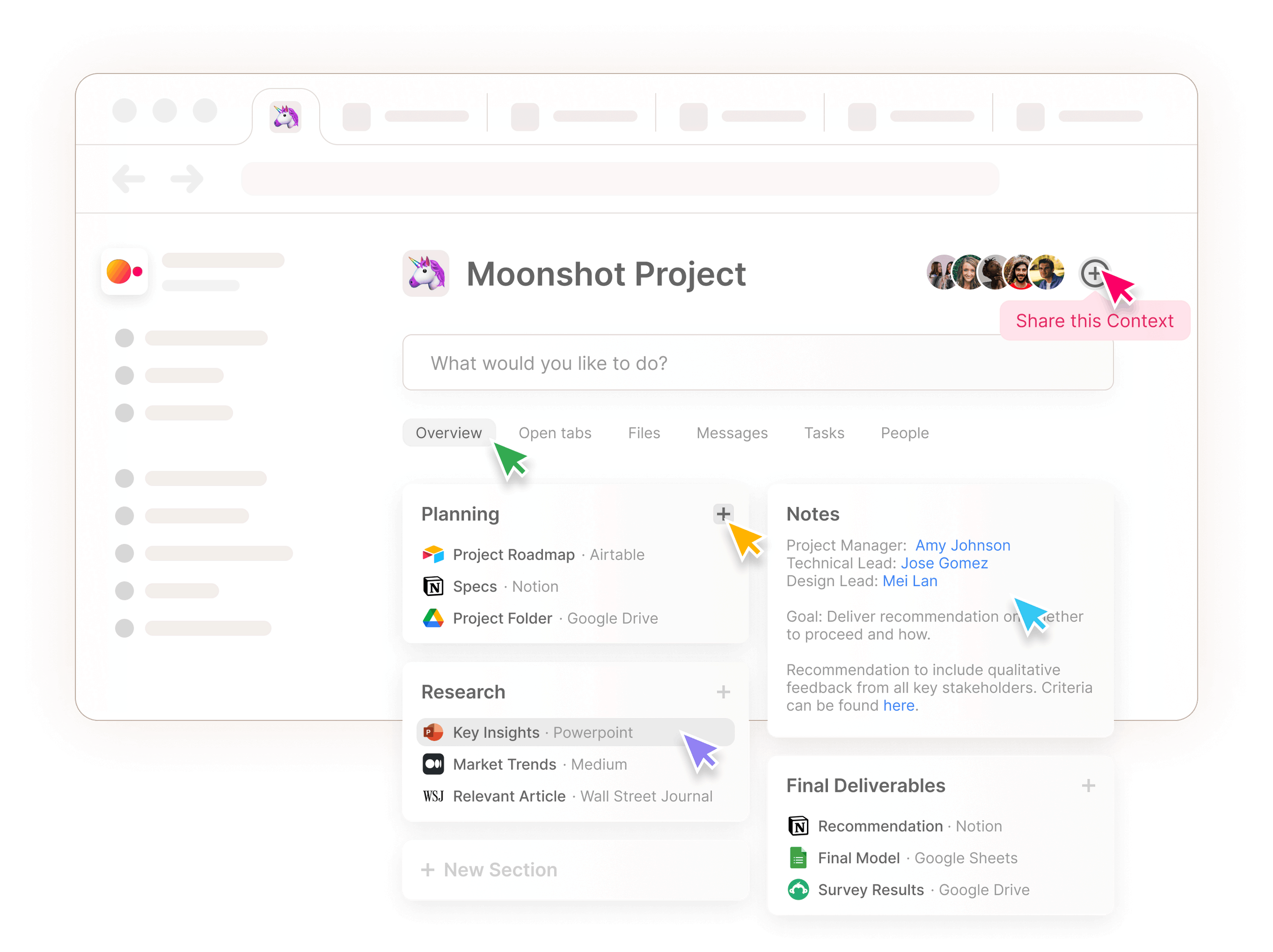Add item to Planning section
This screenshot has width=1273, height=952.
click(723, 513)
